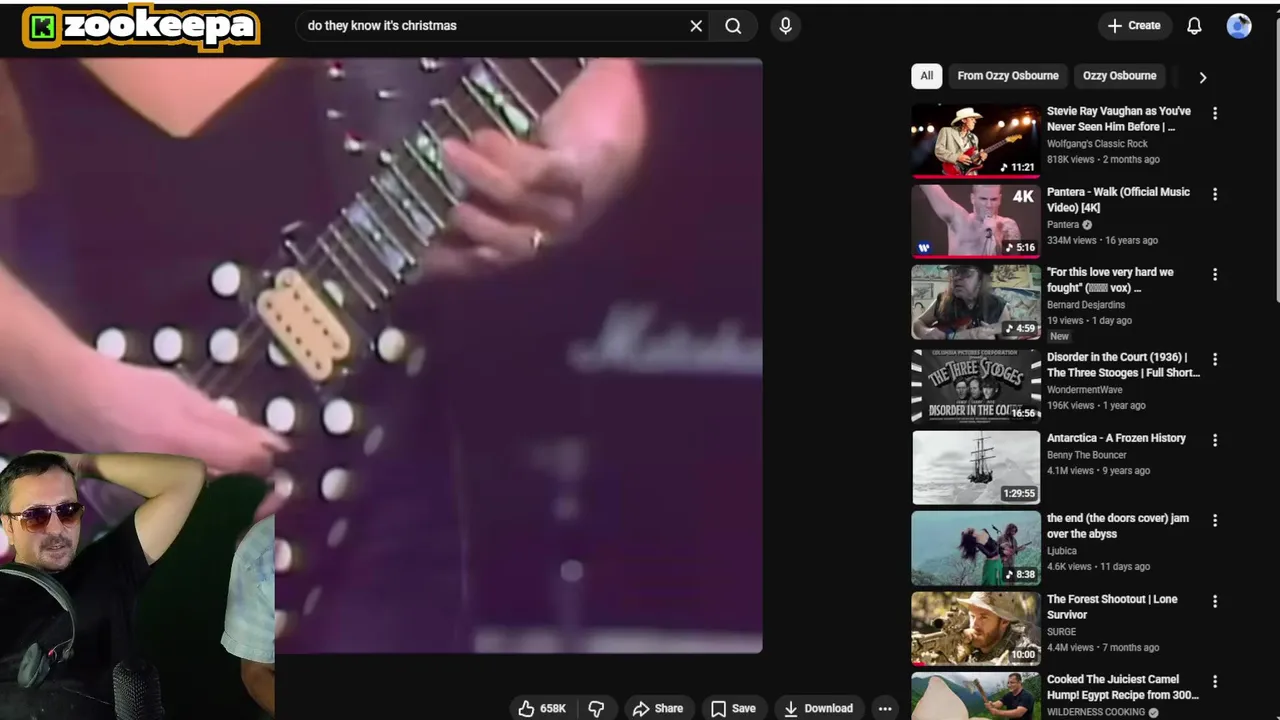This screenshot has width=1280, height=720.
Task: Visit the Ljubica channel
Action: coord(1062,551)
